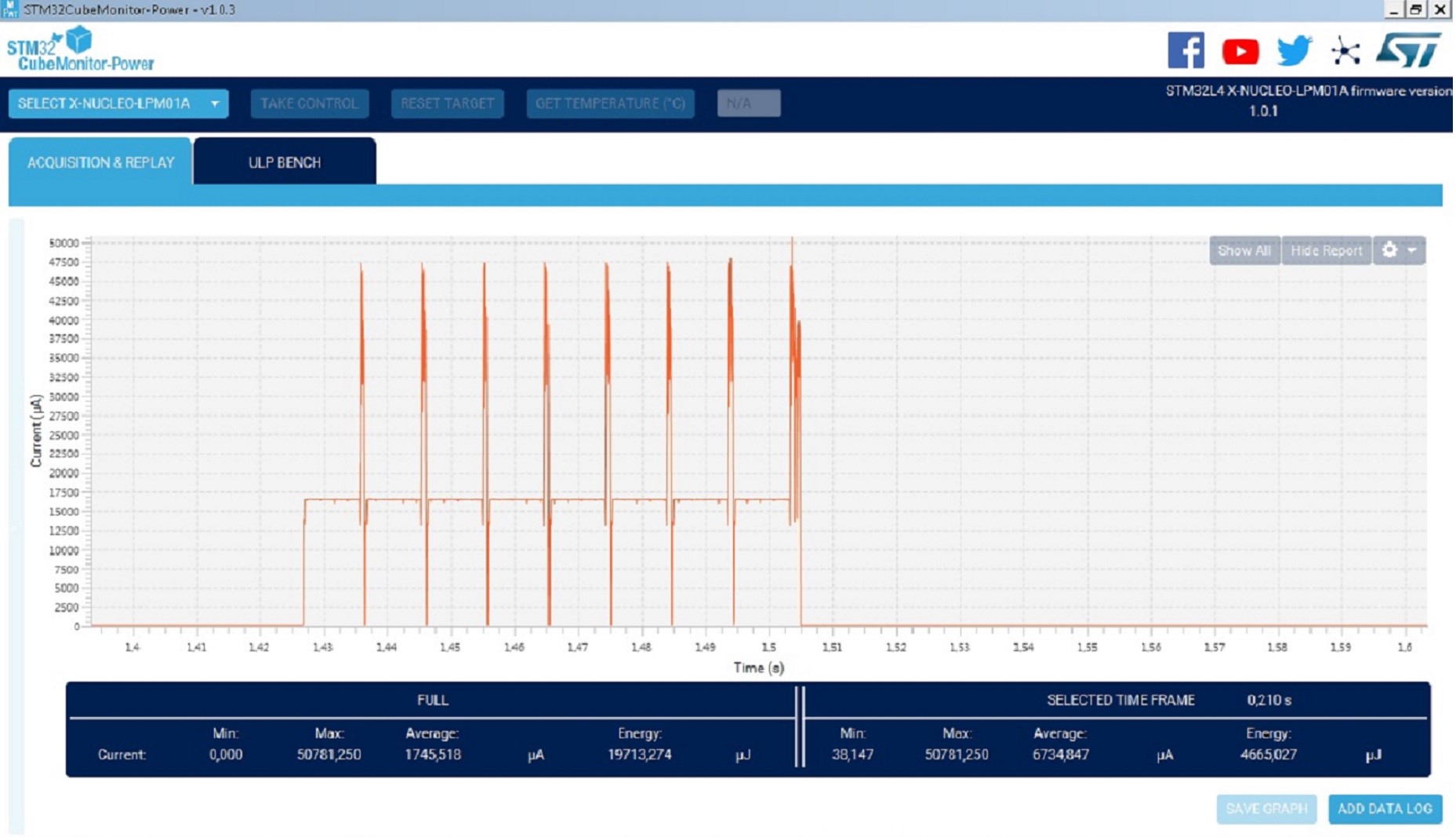Click the ST community star icon
Screen dimensions: 1456x837
pos(1345,52)
